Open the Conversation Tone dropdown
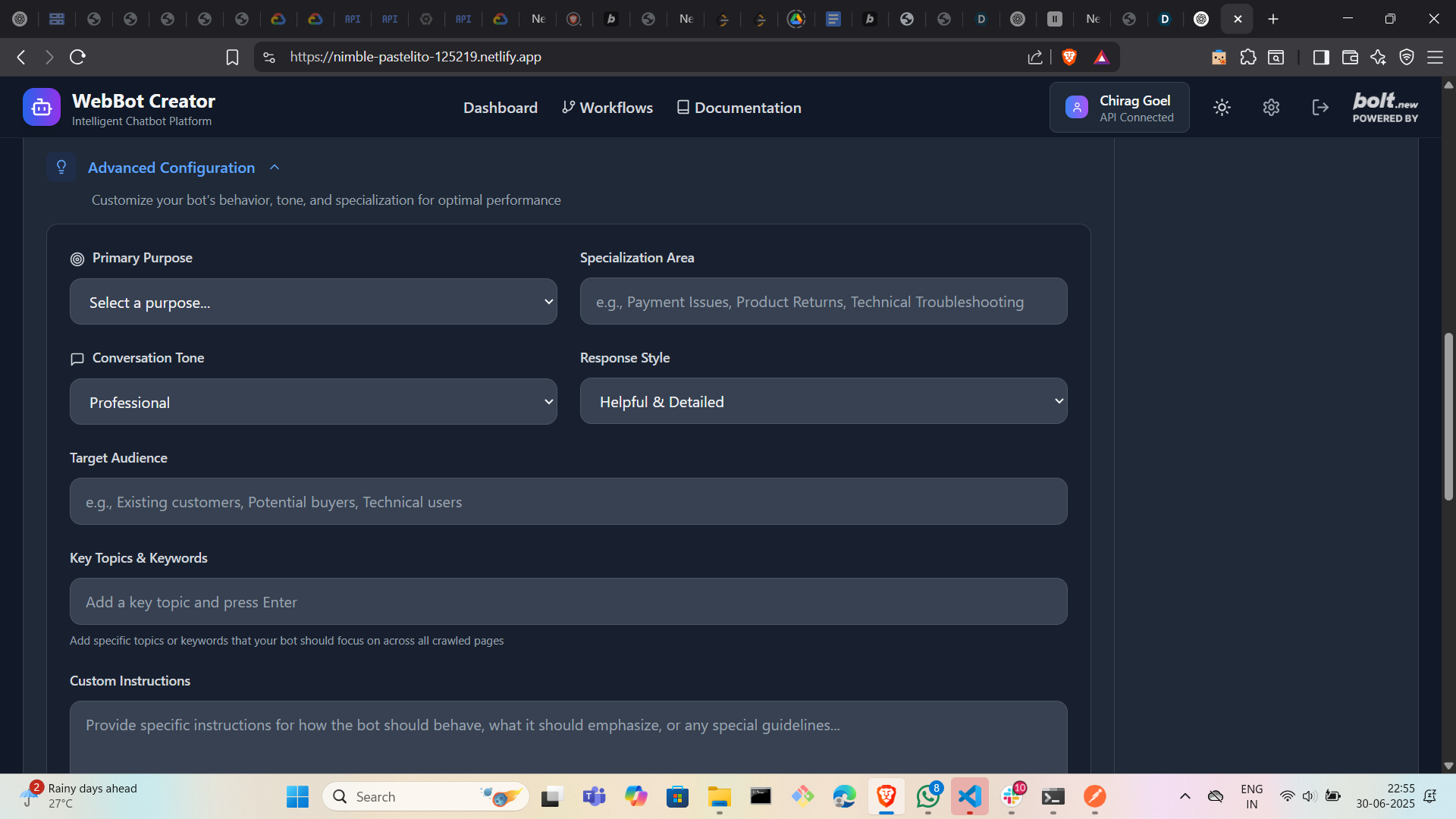1456x819 pixels. click(313, 402)
